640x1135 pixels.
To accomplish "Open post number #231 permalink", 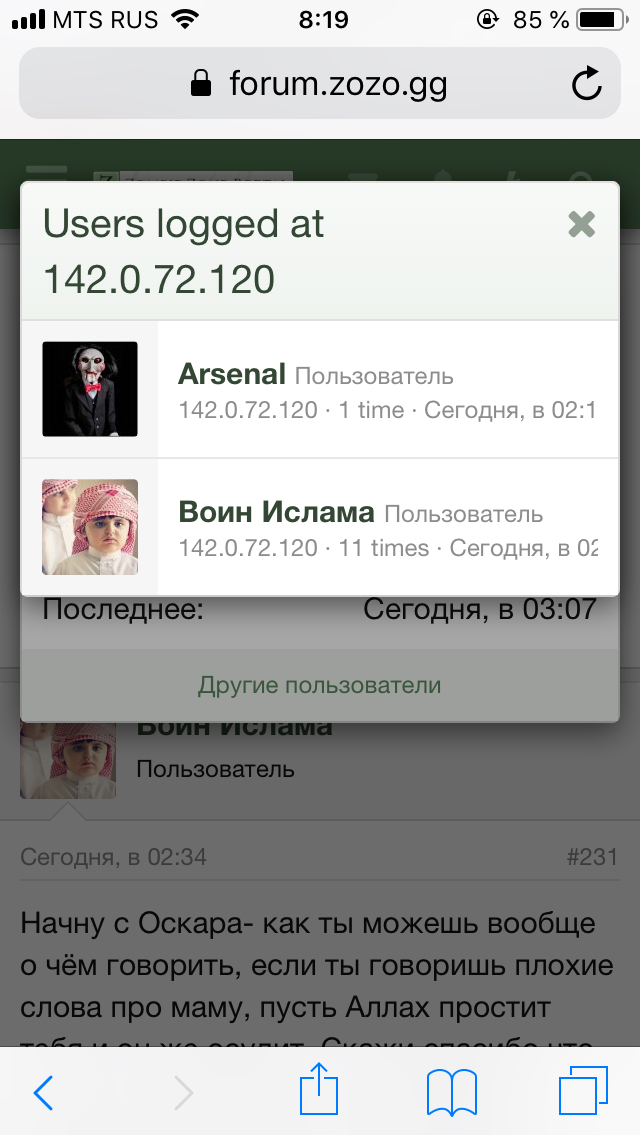I will click(x=592, y=857).
